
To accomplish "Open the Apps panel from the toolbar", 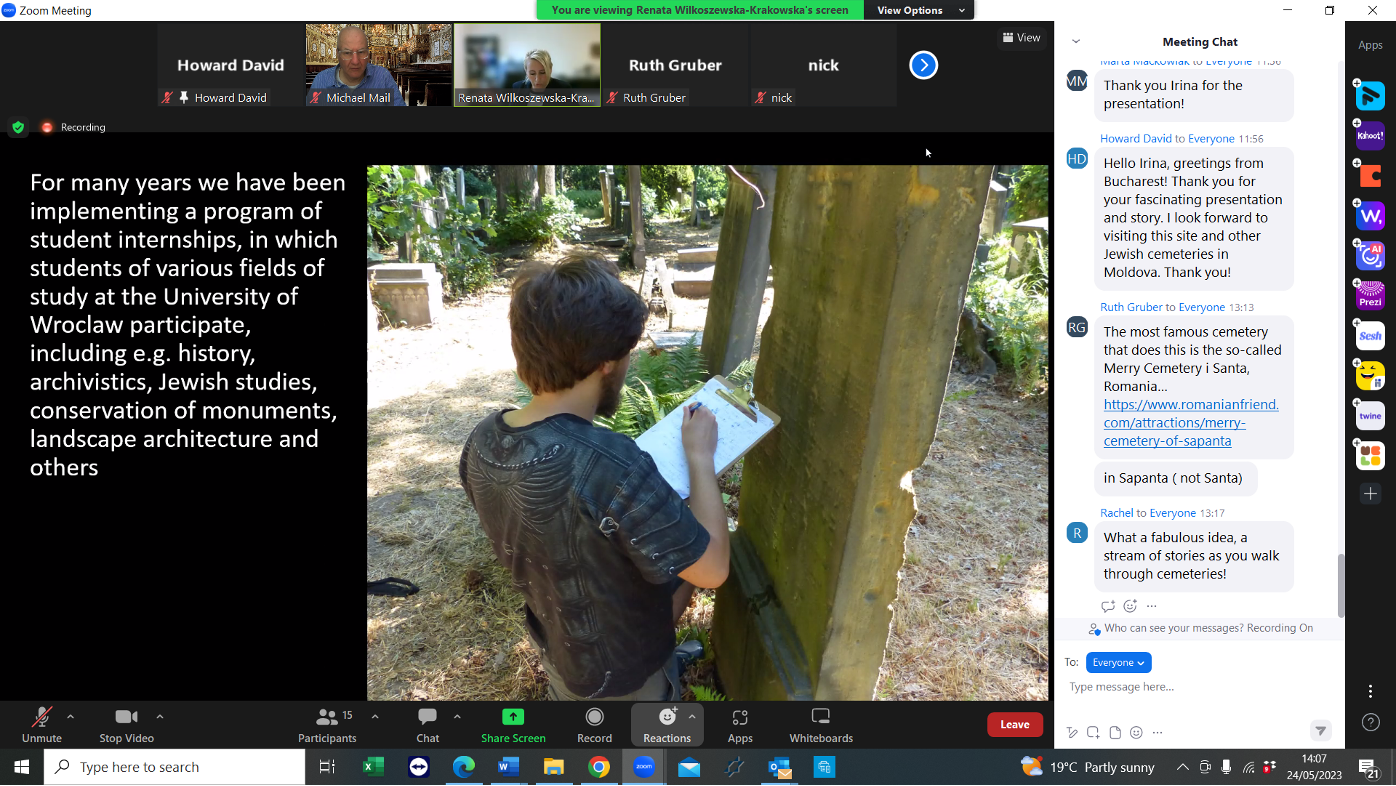I will [x=740, y=716].
